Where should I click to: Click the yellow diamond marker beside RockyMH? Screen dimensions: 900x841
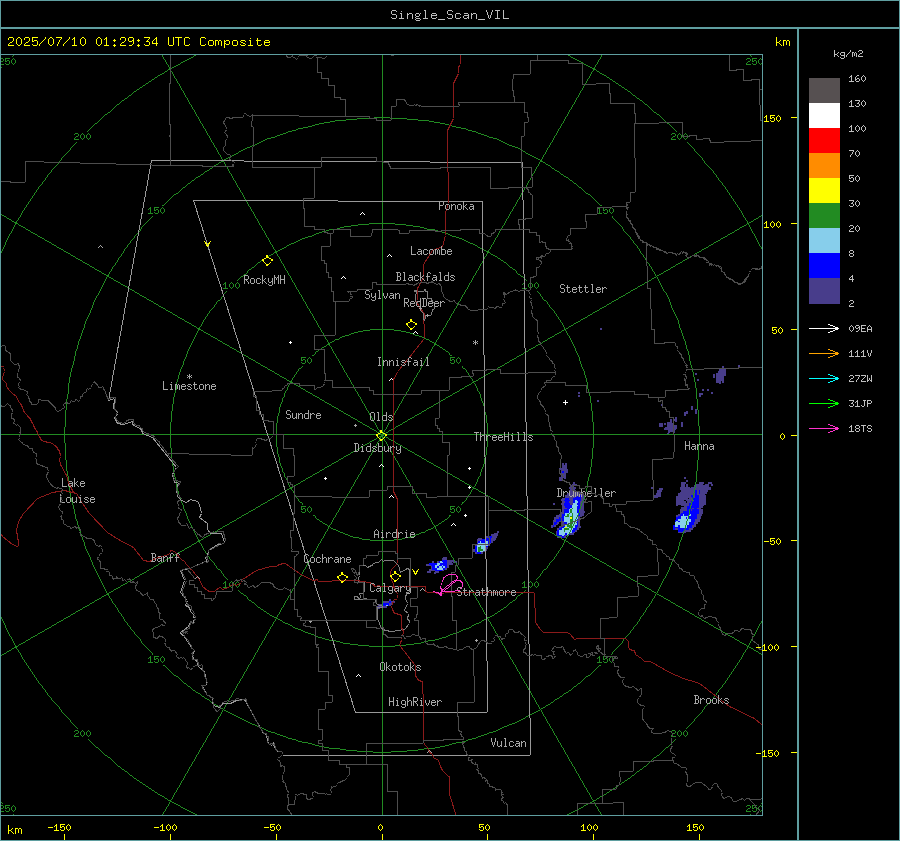(x=267, y=261)
